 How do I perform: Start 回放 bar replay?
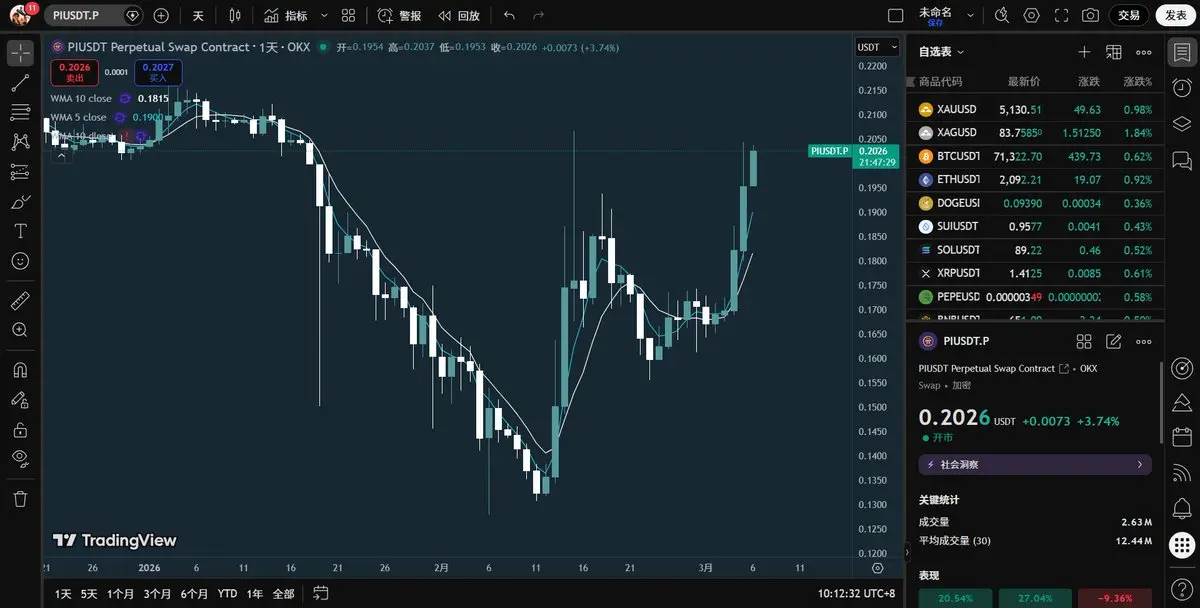pyautogui.click(x=459, y=15)
